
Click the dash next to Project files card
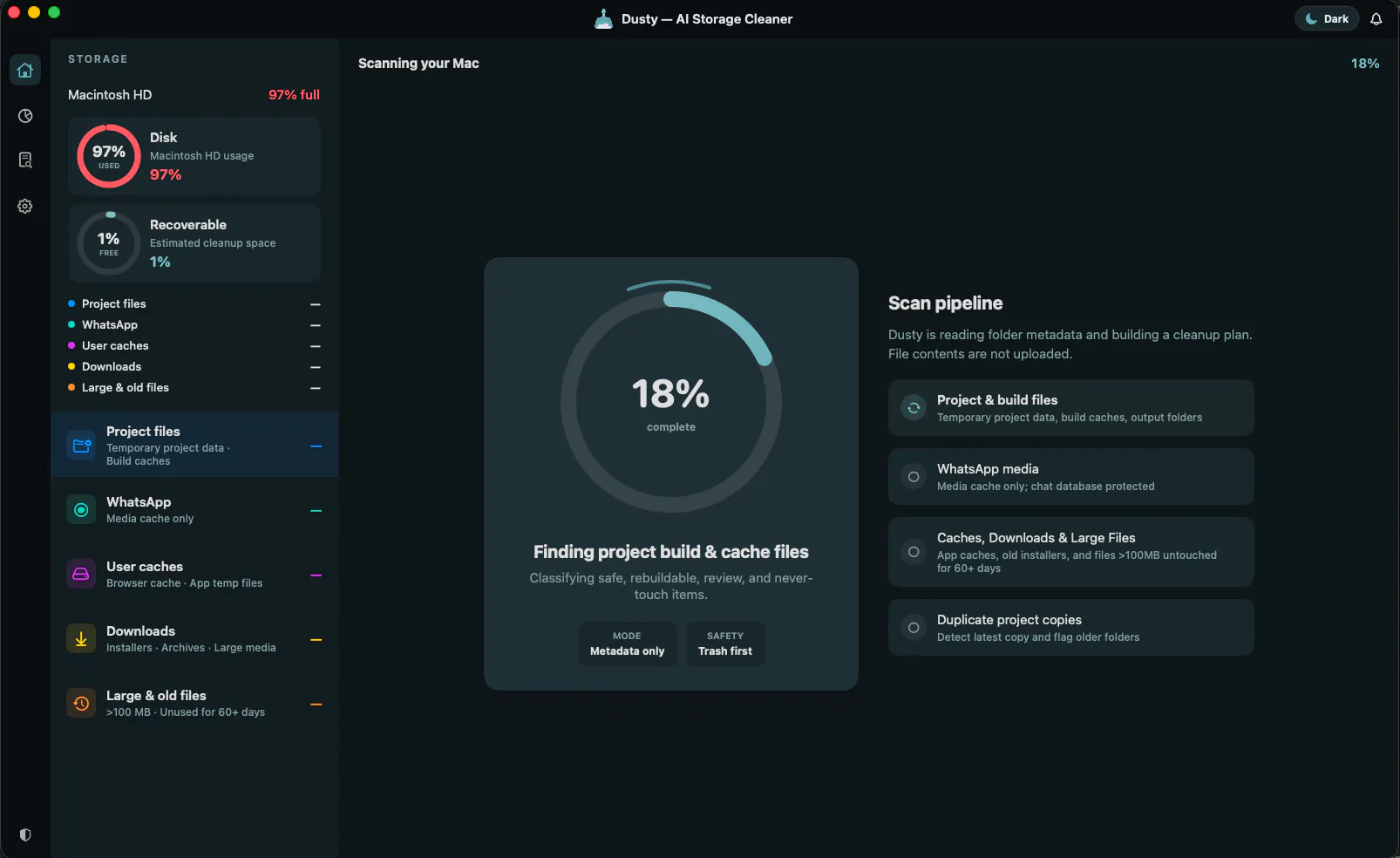coord(316,446)
